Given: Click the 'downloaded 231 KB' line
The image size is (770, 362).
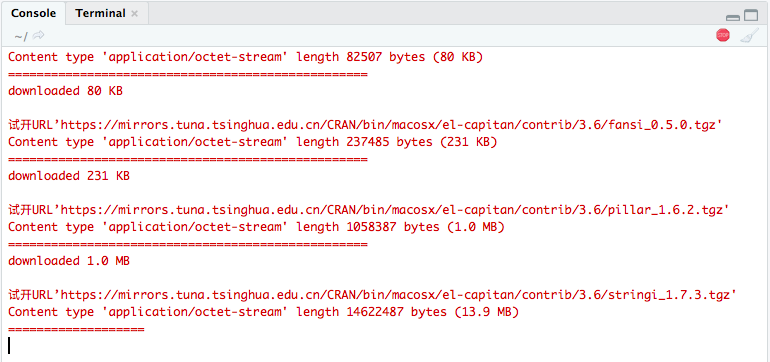Looking at the screenshot, I should pyautogui.click(x=69, y=176).
